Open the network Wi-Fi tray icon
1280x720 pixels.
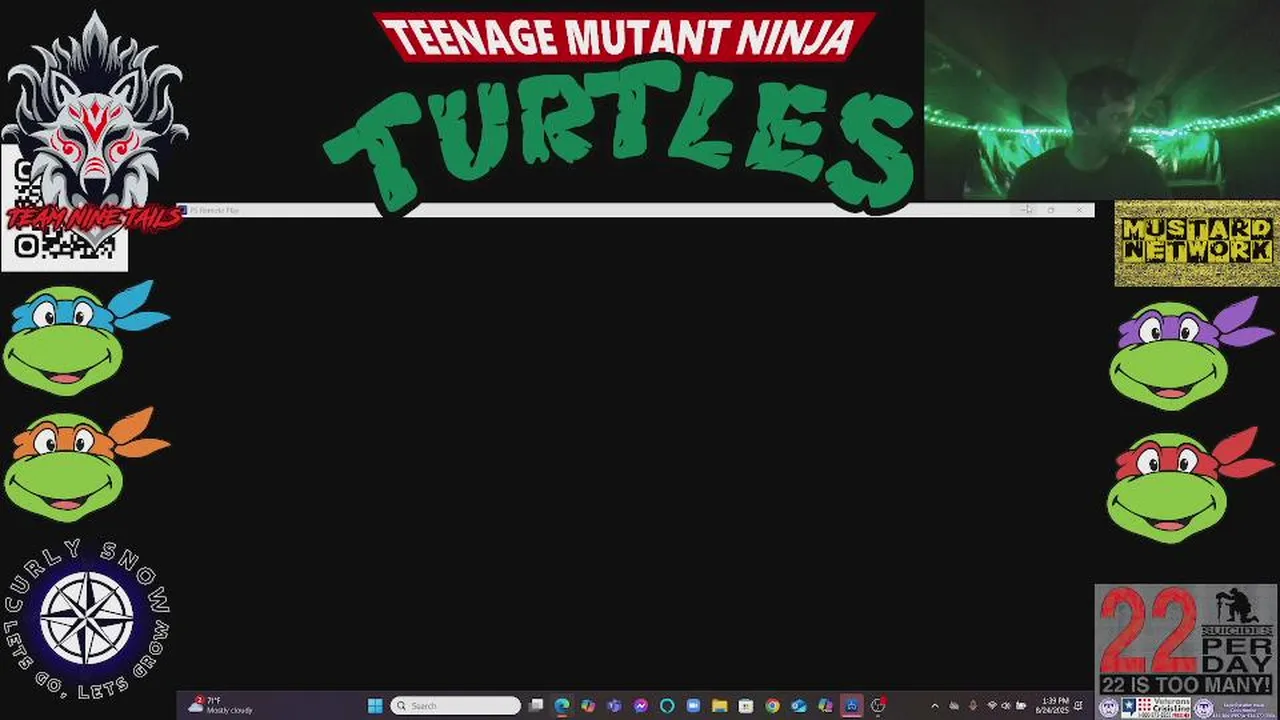[x=992, y=706]
